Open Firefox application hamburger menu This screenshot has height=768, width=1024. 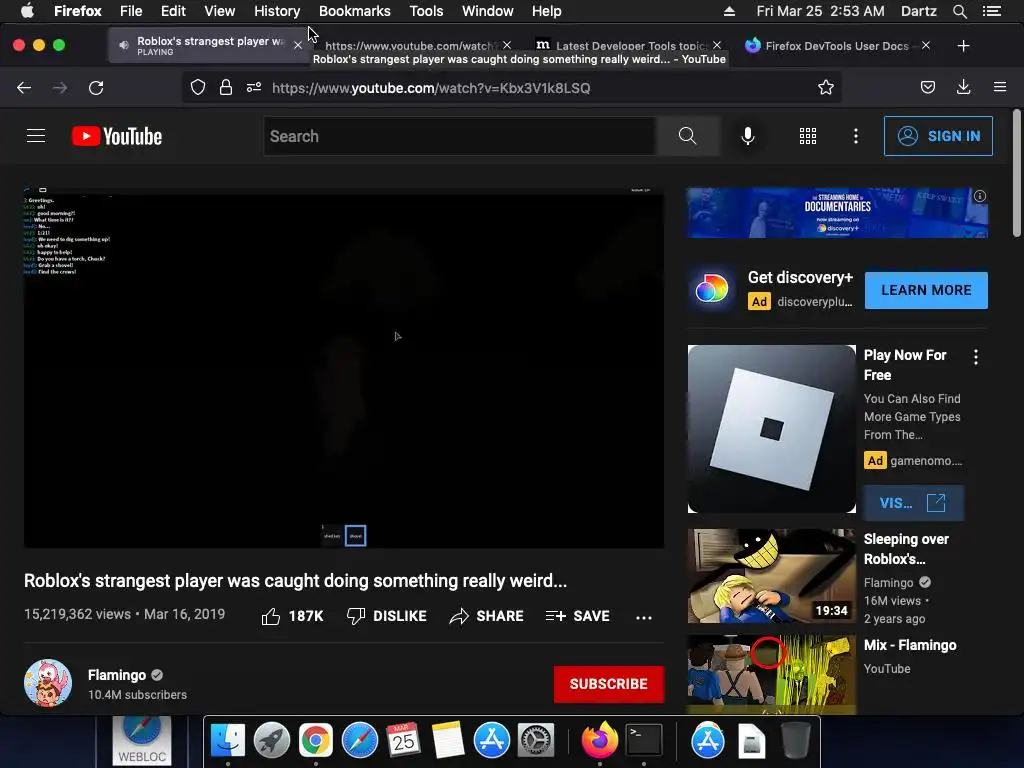point(1000,87)
